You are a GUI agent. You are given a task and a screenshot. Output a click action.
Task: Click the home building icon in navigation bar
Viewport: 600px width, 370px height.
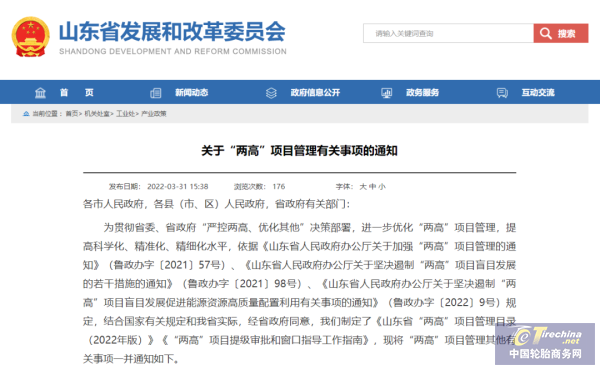click(x=40, y=93)
